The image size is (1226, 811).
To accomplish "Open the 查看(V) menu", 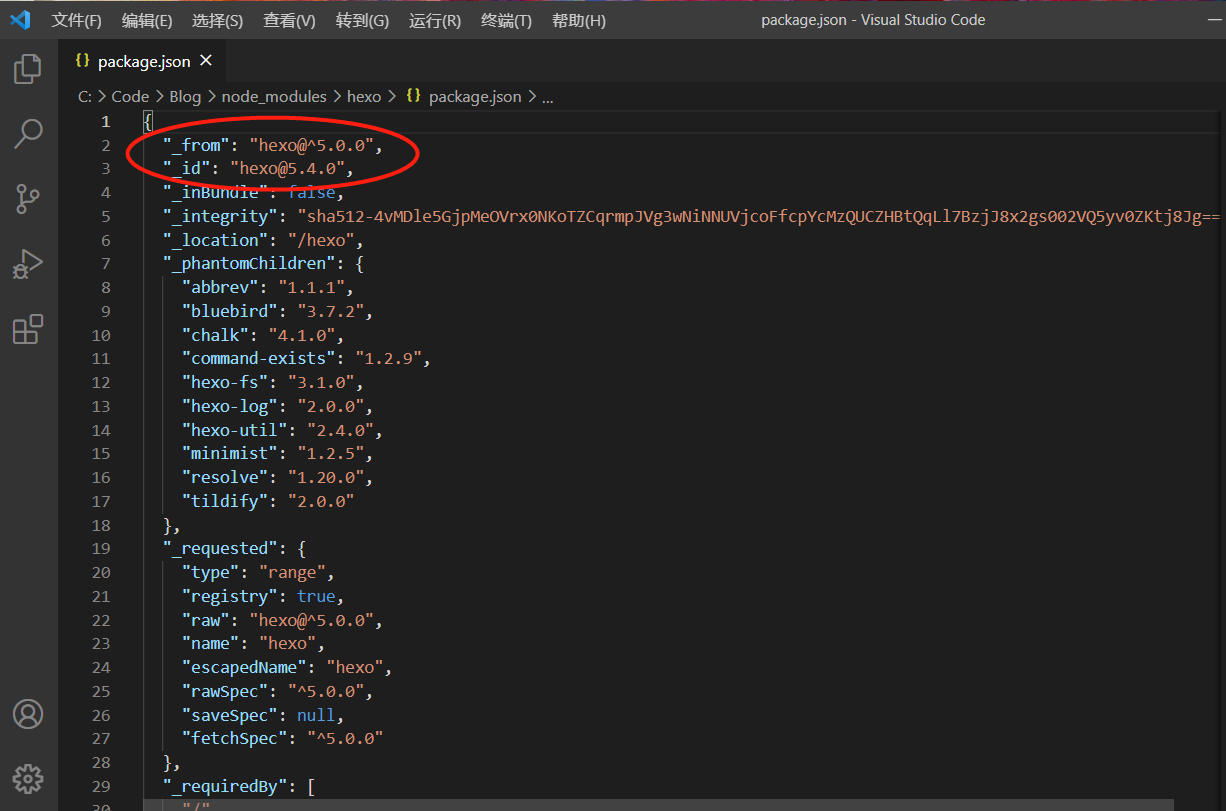I will tap(289, 20).
